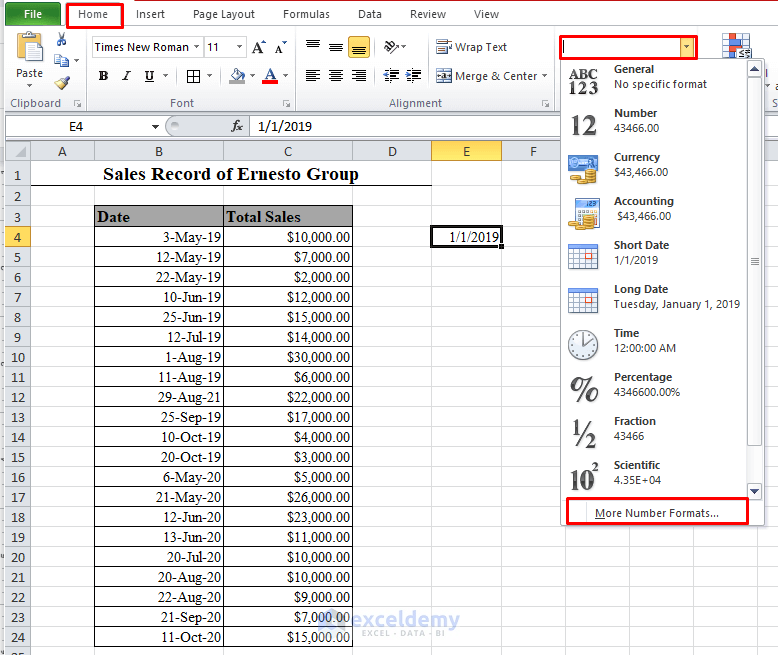Apply cell borders button
The height and width of the screenshot is (655, 778).
193,76
